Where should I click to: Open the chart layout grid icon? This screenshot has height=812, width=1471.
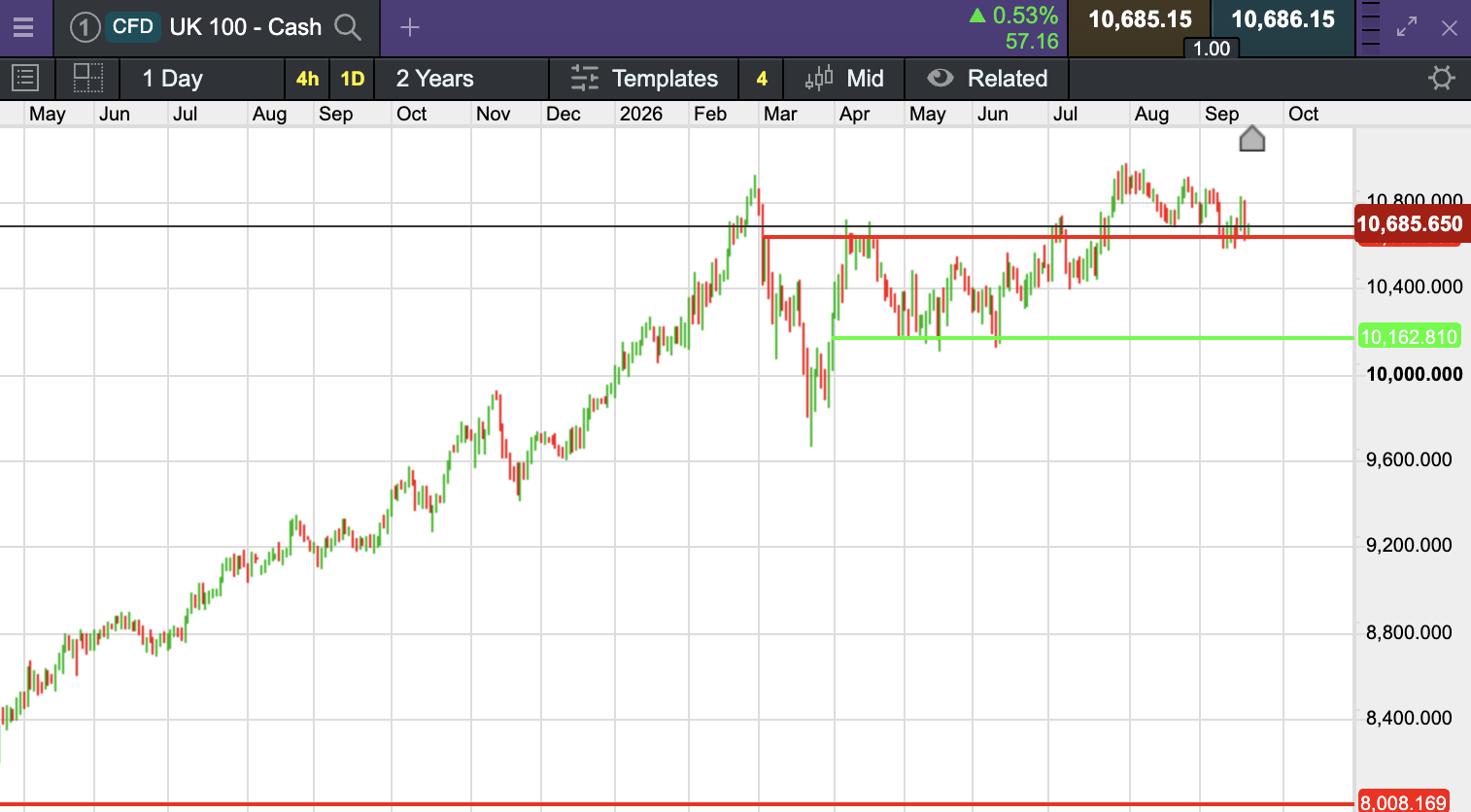click(88, 78)
